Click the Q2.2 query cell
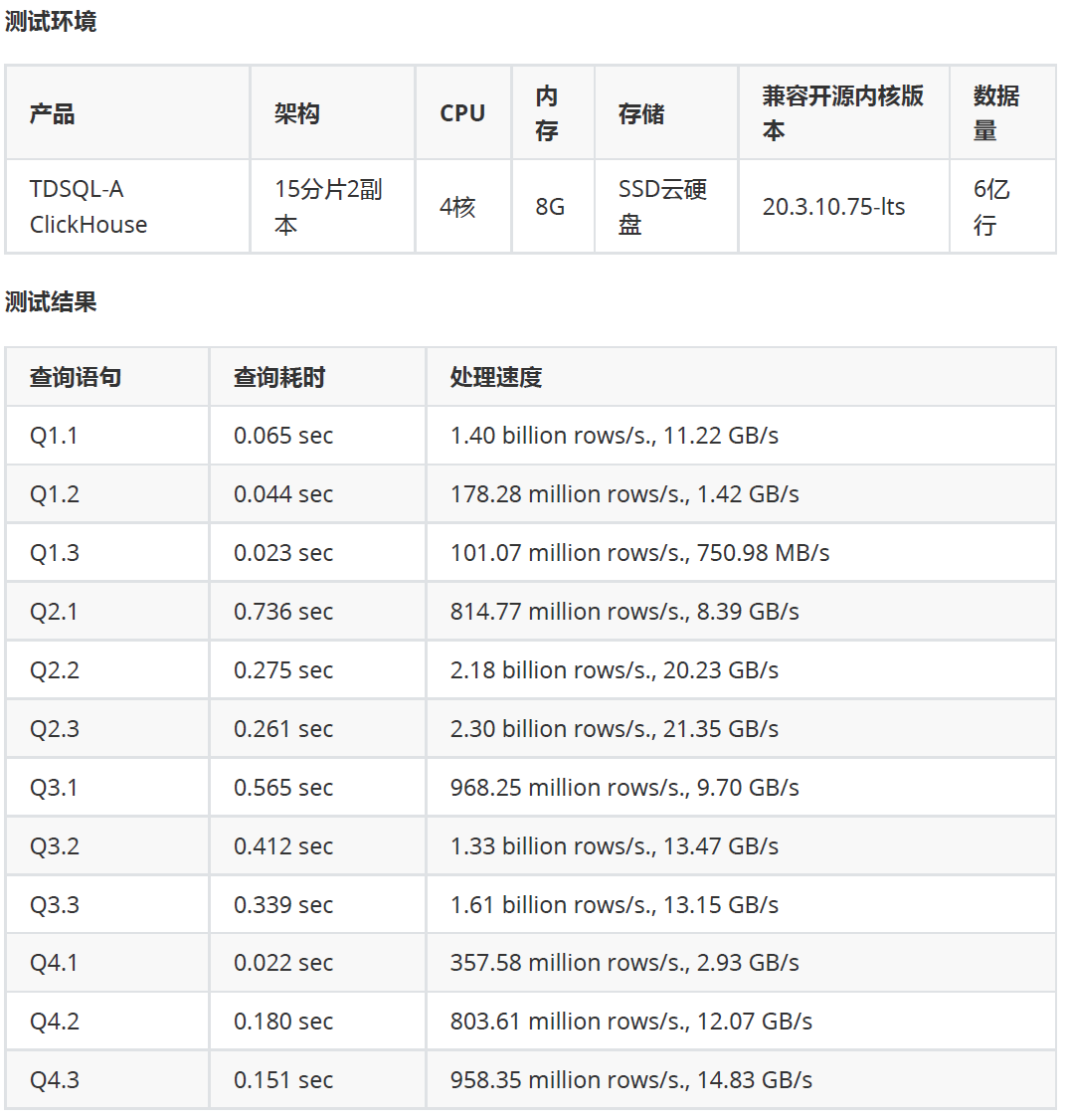The height and width of the screenshot is (1120, 1068). (107, 670)
